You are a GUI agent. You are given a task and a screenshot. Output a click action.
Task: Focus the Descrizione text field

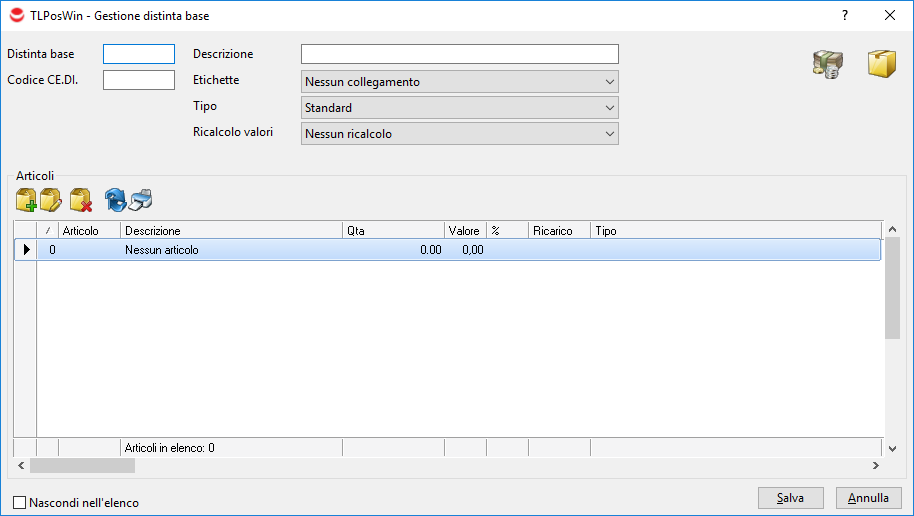point(459,54)
